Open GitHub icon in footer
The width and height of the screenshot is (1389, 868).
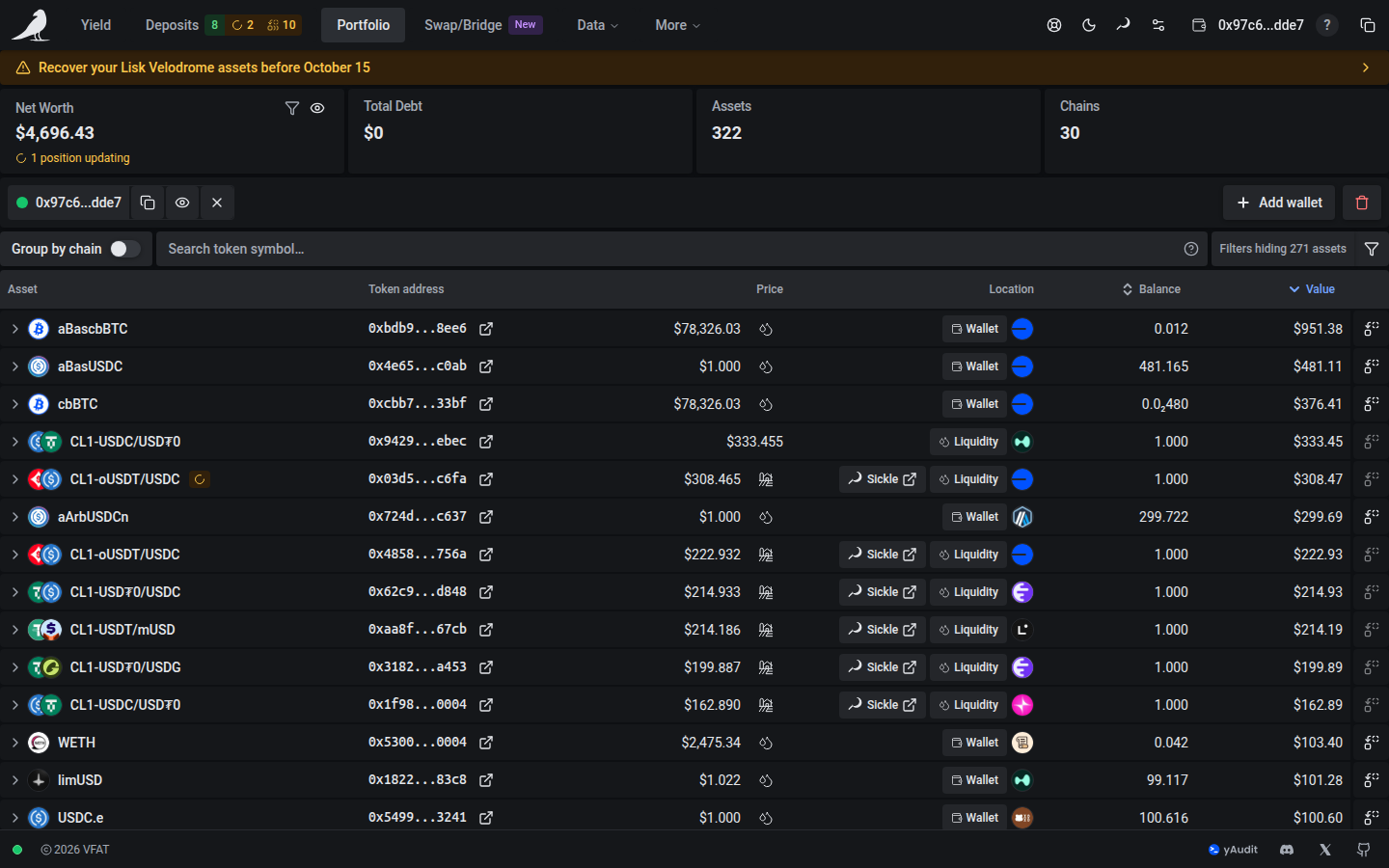click(x=1364, y=850)
